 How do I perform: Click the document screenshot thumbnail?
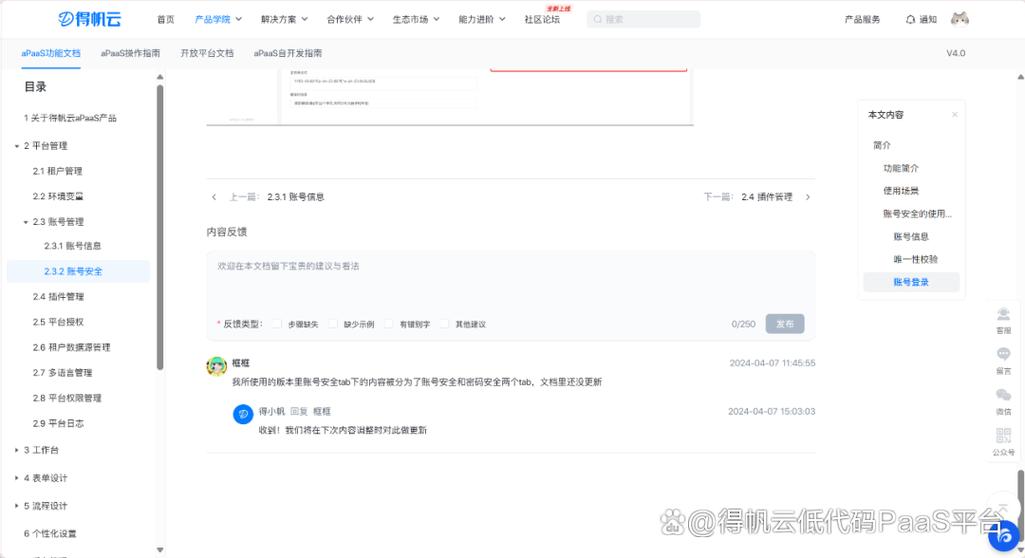pos(450,96)
